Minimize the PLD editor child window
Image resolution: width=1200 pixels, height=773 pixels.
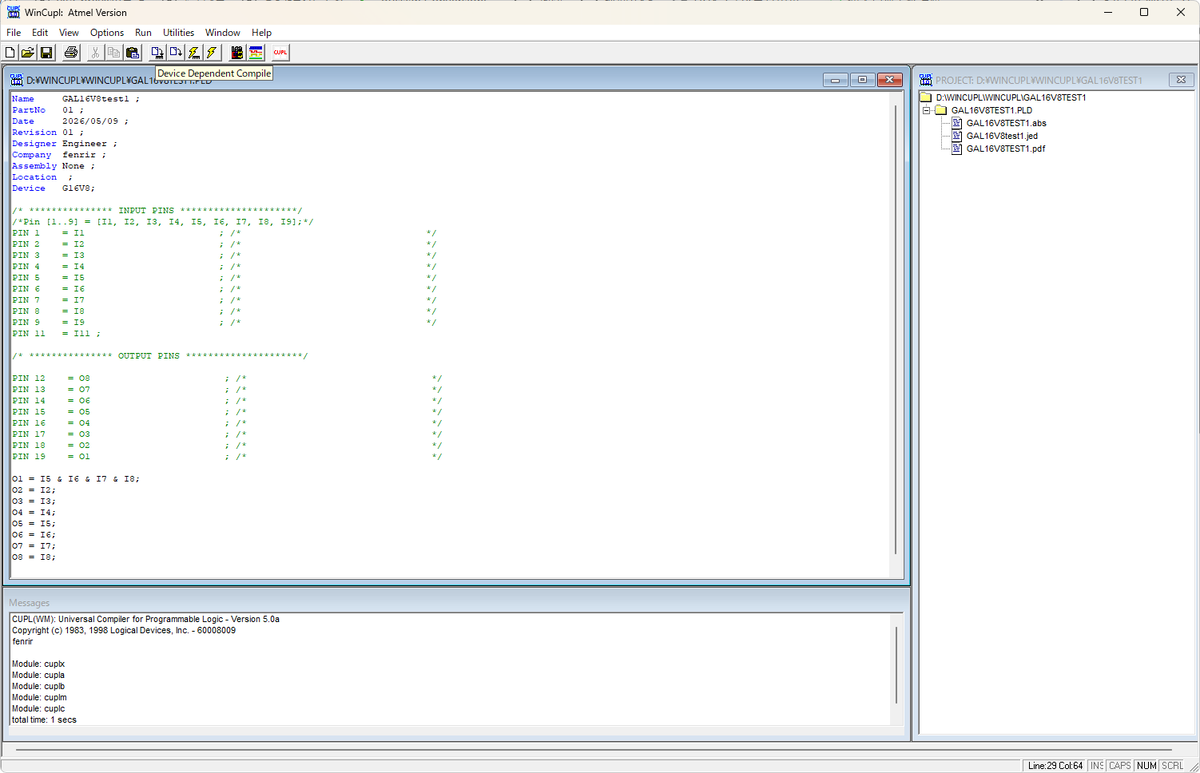836,80
